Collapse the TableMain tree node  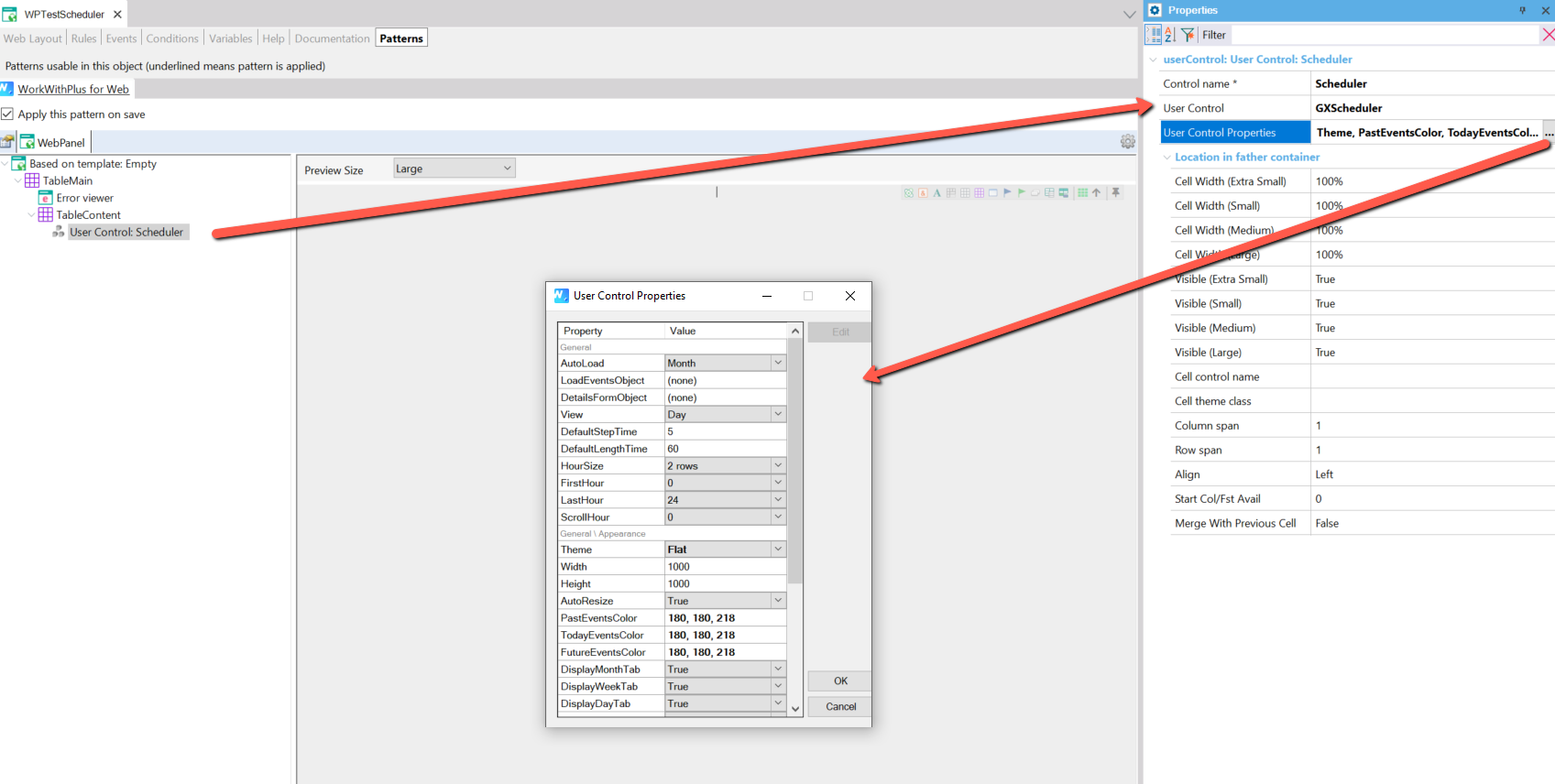[18, 180]
